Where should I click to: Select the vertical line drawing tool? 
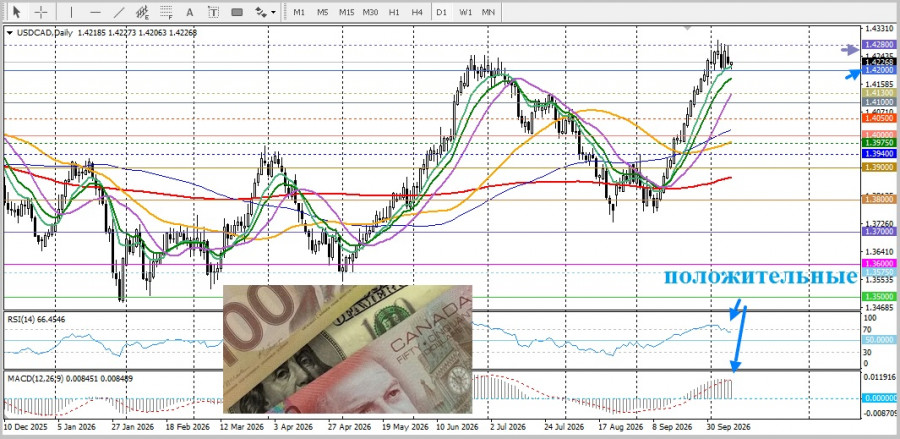[71, 11]
